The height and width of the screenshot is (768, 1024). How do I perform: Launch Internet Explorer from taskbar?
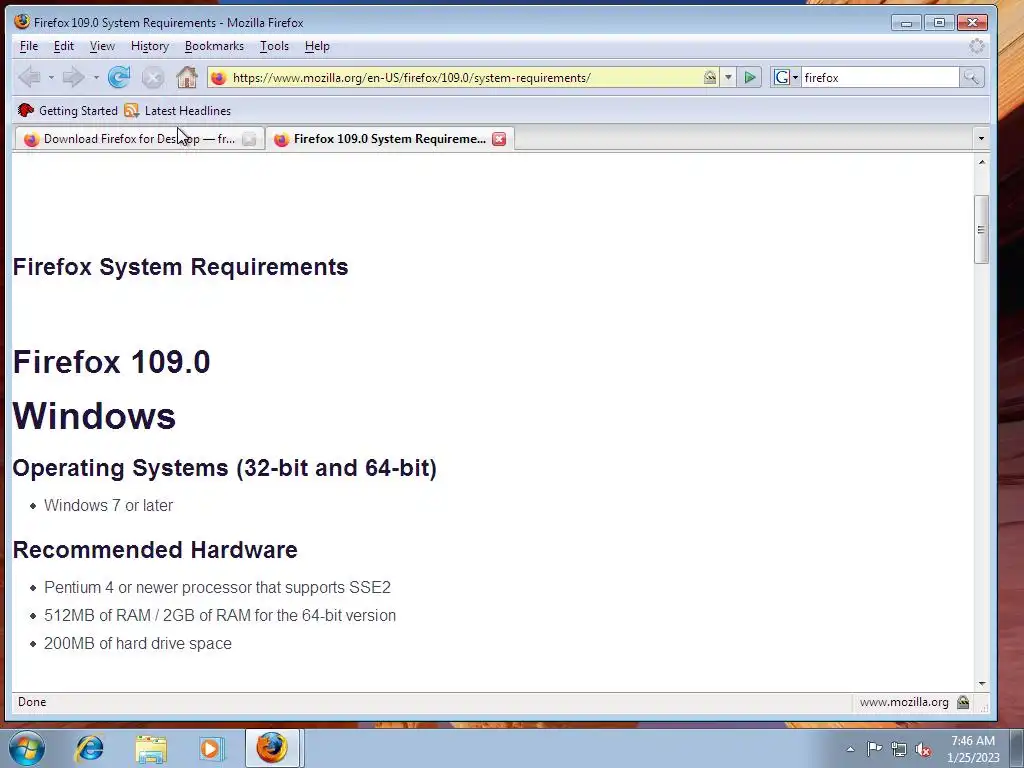pyautogui.click(x=89, y=748)
